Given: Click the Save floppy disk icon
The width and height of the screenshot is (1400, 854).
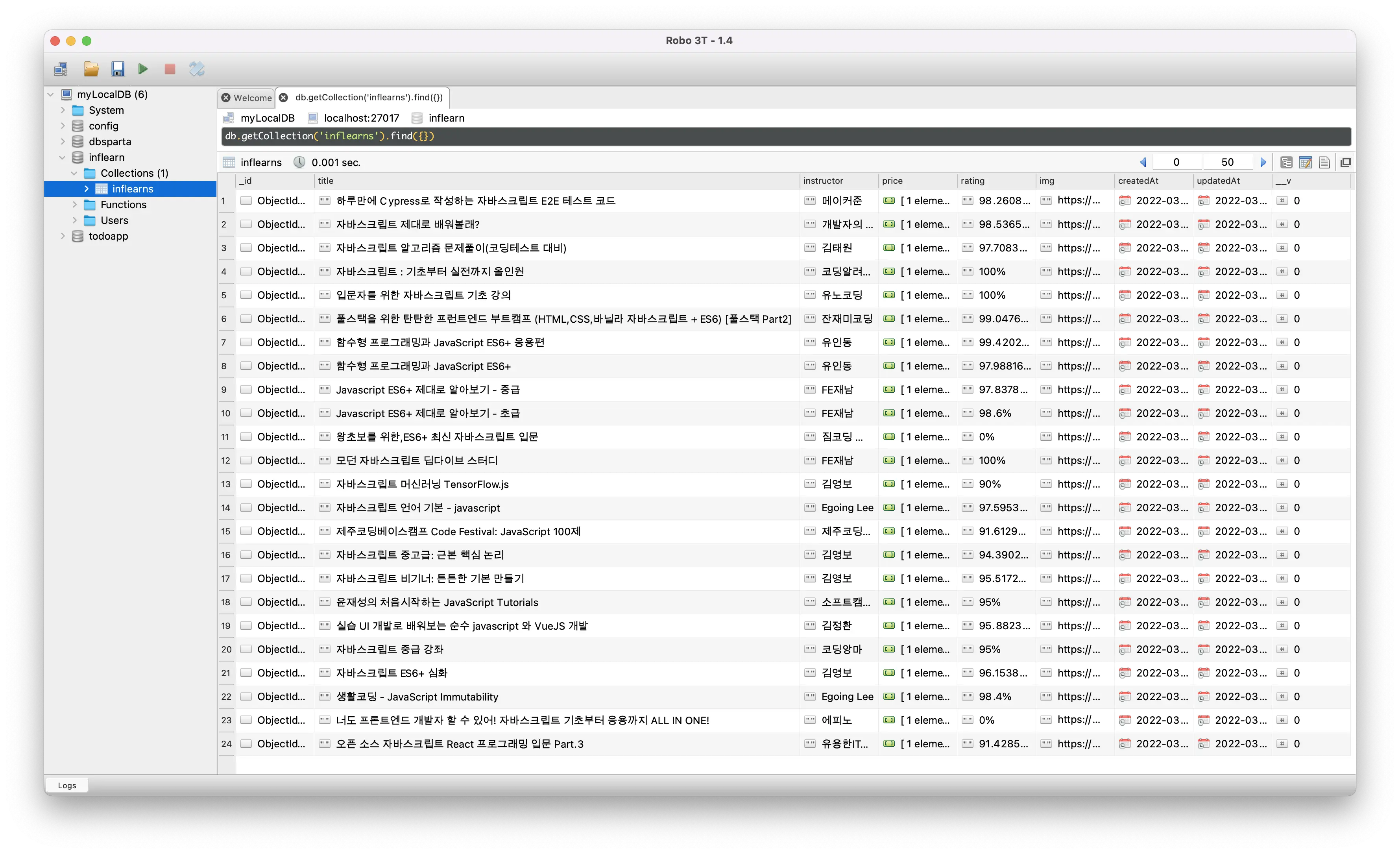Looking at the screenshot, I should pyautogui.click(x=118, y=69).
